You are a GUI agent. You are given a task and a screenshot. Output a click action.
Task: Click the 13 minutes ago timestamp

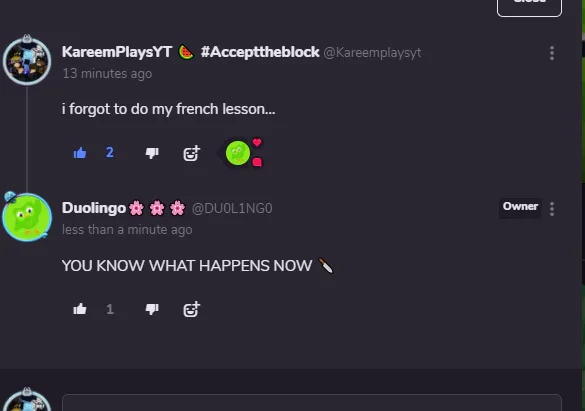point(107,74)
